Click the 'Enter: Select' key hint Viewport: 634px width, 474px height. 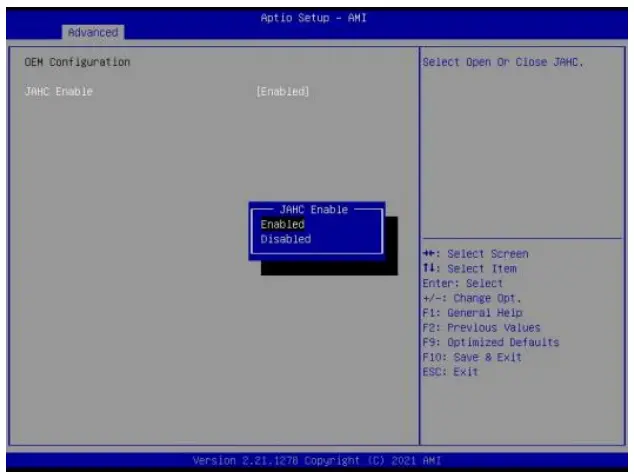tap(463, 284)
